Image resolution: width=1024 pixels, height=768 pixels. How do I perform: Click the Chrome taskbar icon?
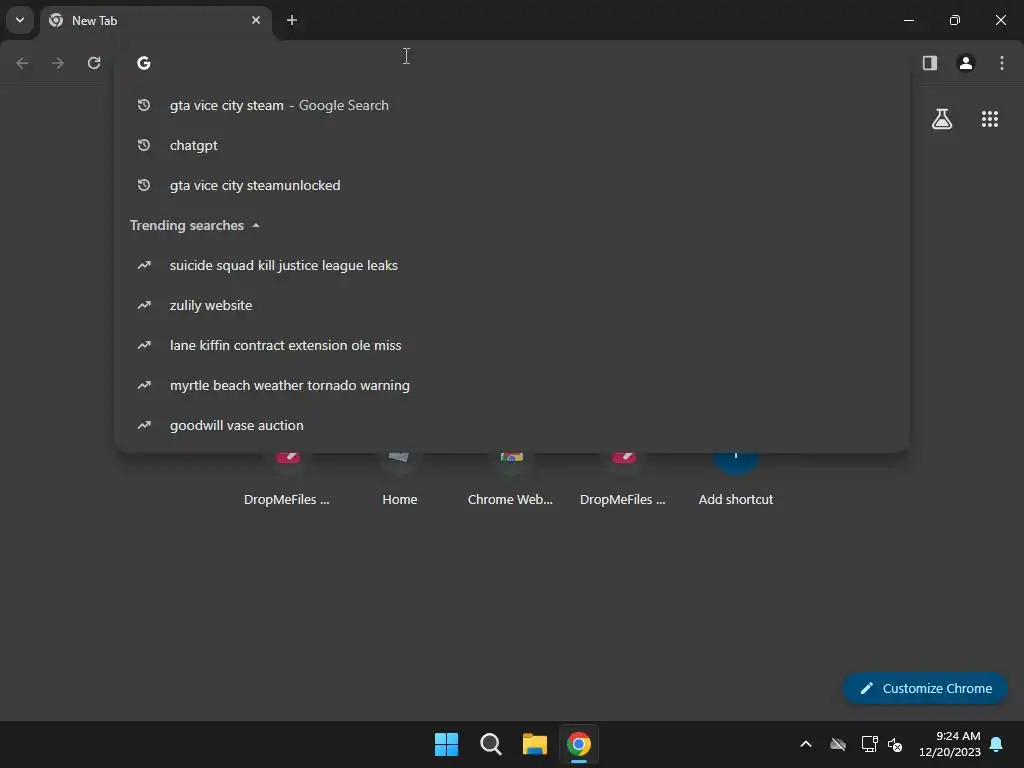(x=579, y=744)
